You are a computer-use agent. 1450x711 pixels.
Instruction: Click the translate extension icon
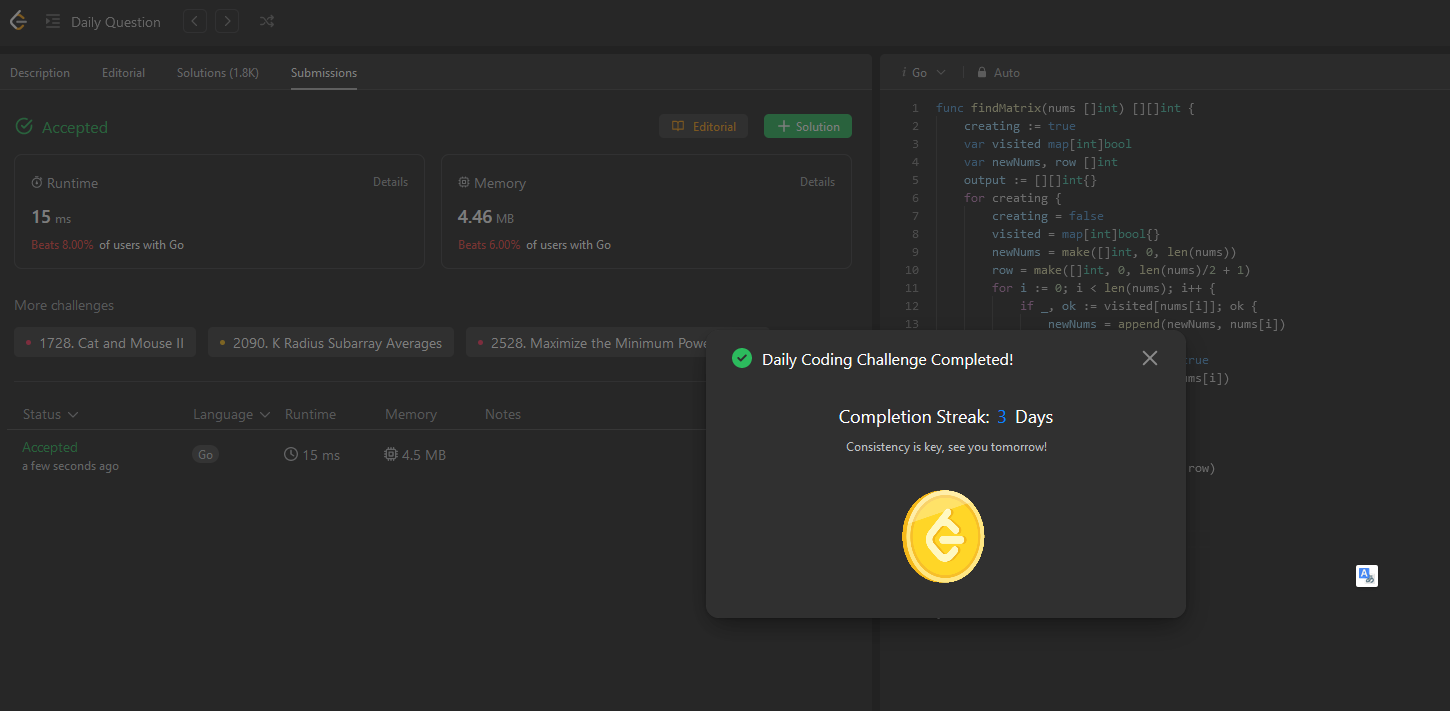click(1367, 576)
